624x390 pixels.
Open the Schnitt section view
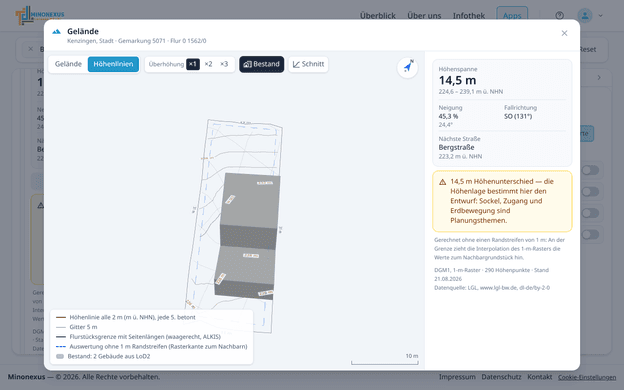pyautogui.click(x=308, y=64)
